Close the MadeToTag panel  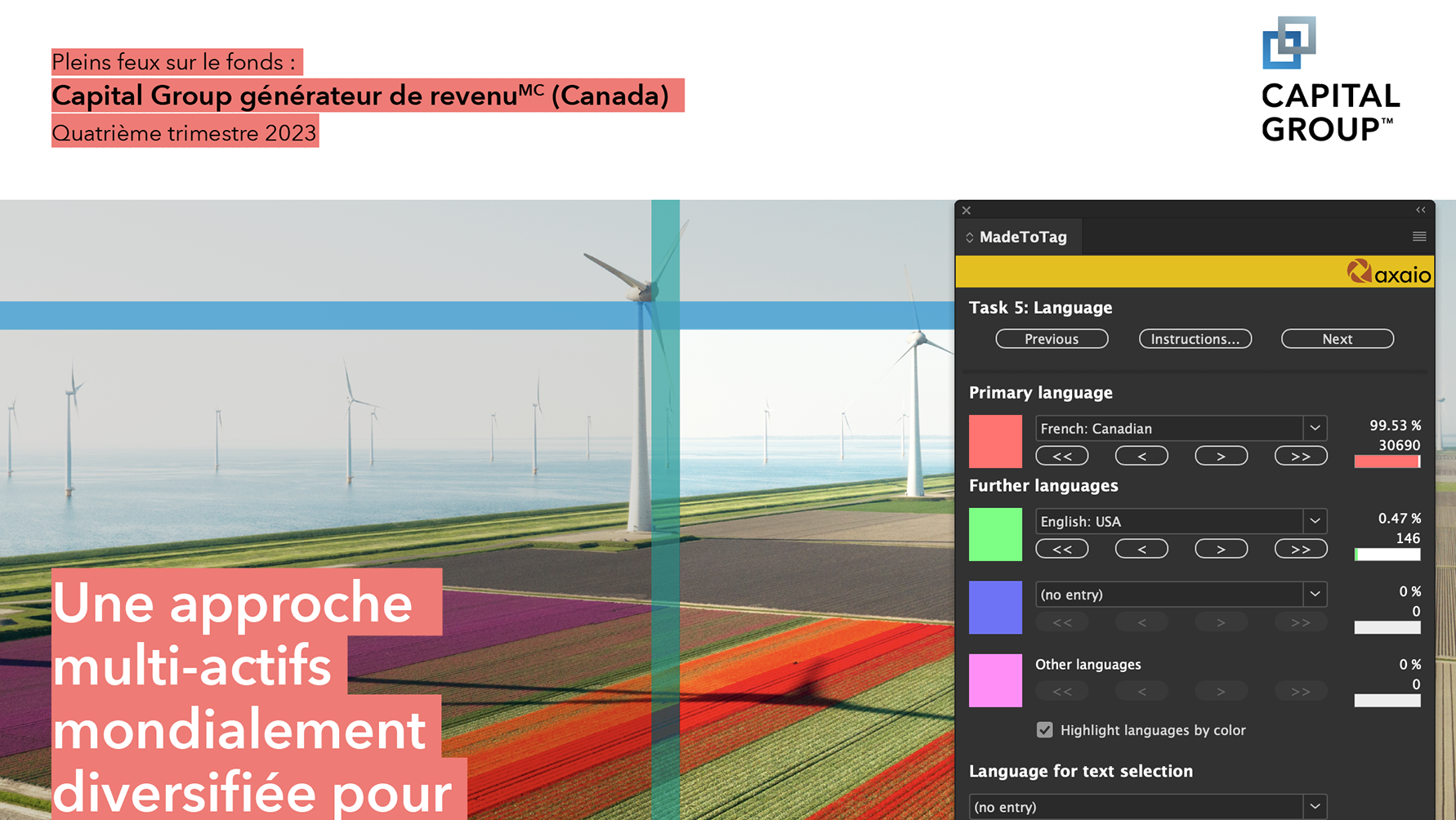point(967,210)
